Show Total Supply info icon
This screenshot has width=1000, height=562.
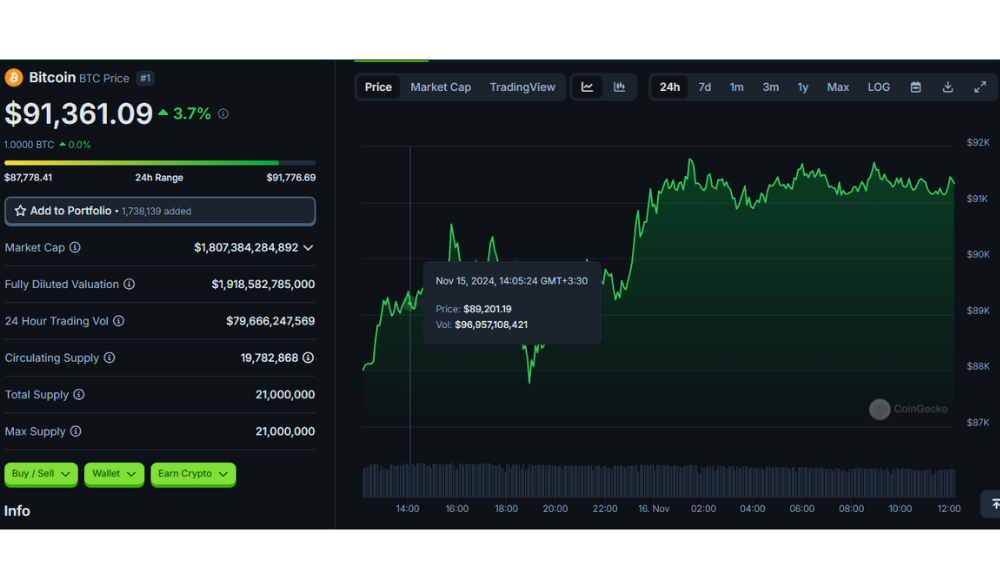pos(79,395)
